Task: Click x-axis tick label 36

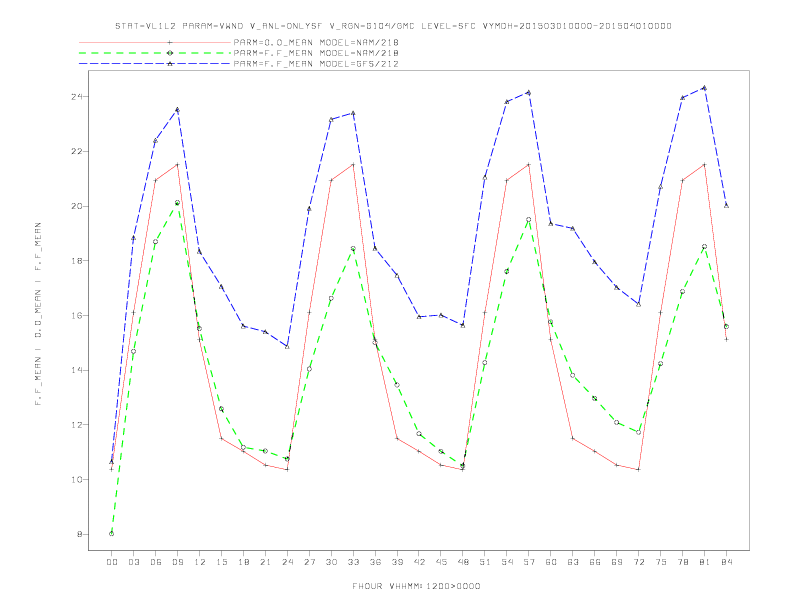Action: pos(375,562)
